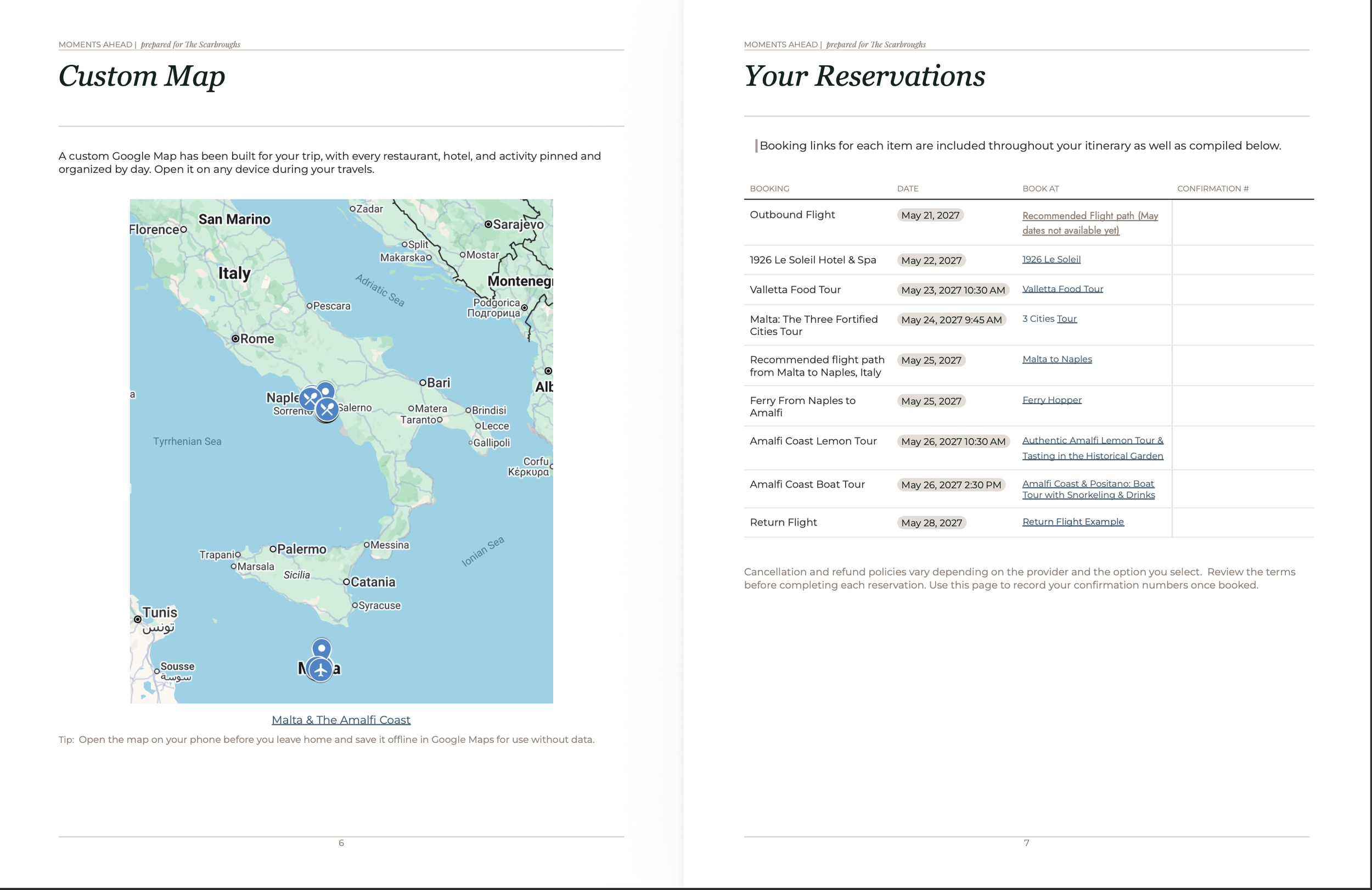Click the airplane pin on Malta
Screen dimensions: 1372x890
tap(320, 670)
